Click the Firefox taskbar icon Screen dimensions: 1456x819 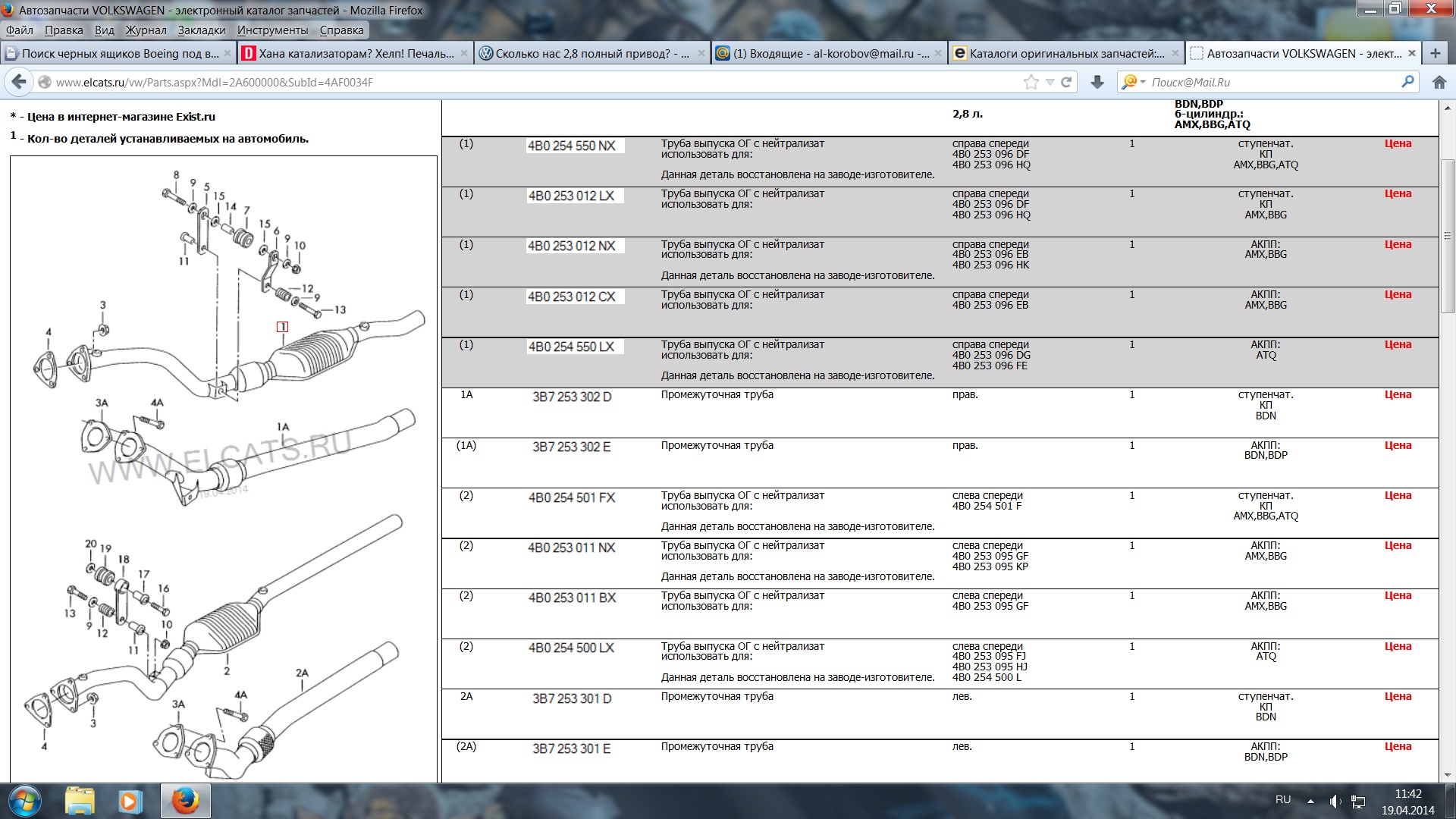(x=185, y=801)
